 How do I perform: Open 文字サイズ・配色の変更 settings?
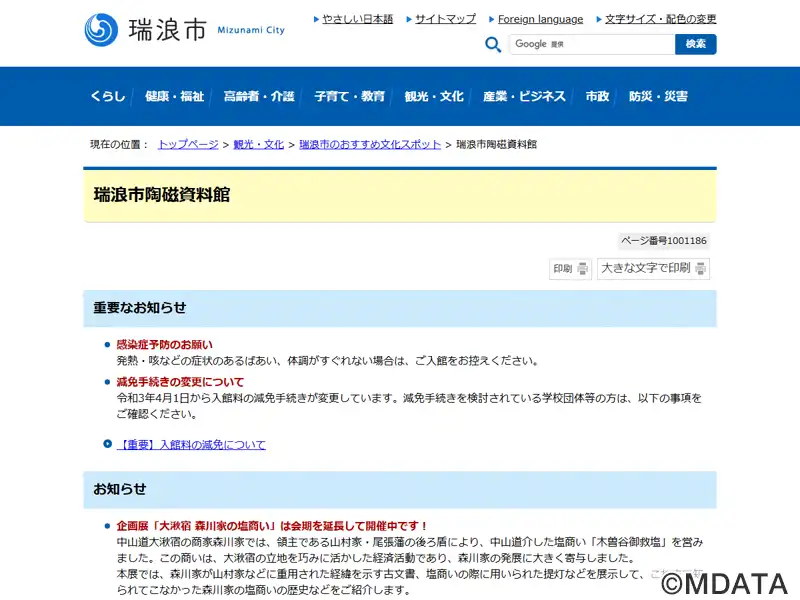(x=660, y=19)
